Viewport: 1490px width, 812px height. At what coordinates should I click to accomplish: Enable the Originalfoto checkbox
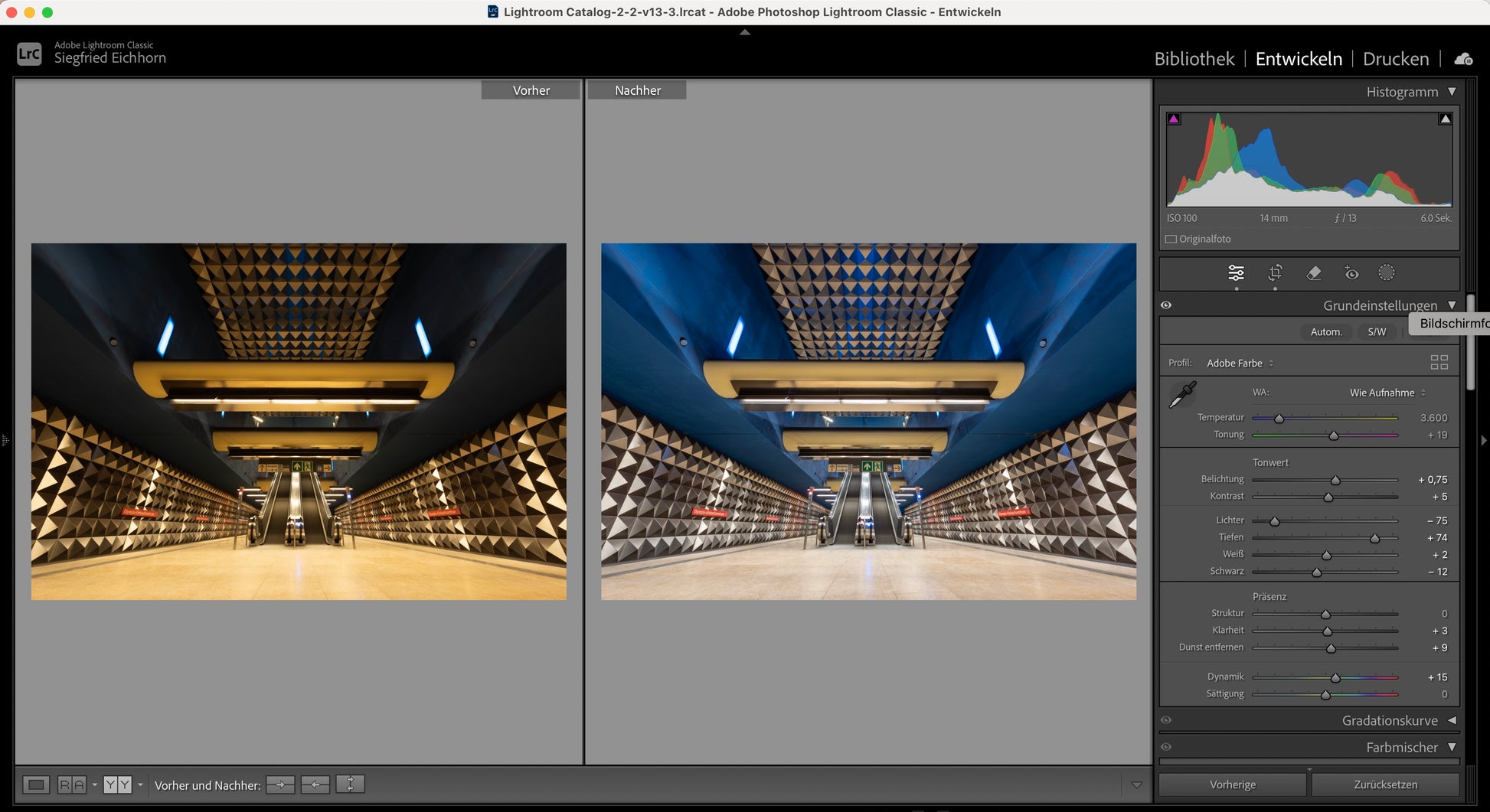(1171, 240)
